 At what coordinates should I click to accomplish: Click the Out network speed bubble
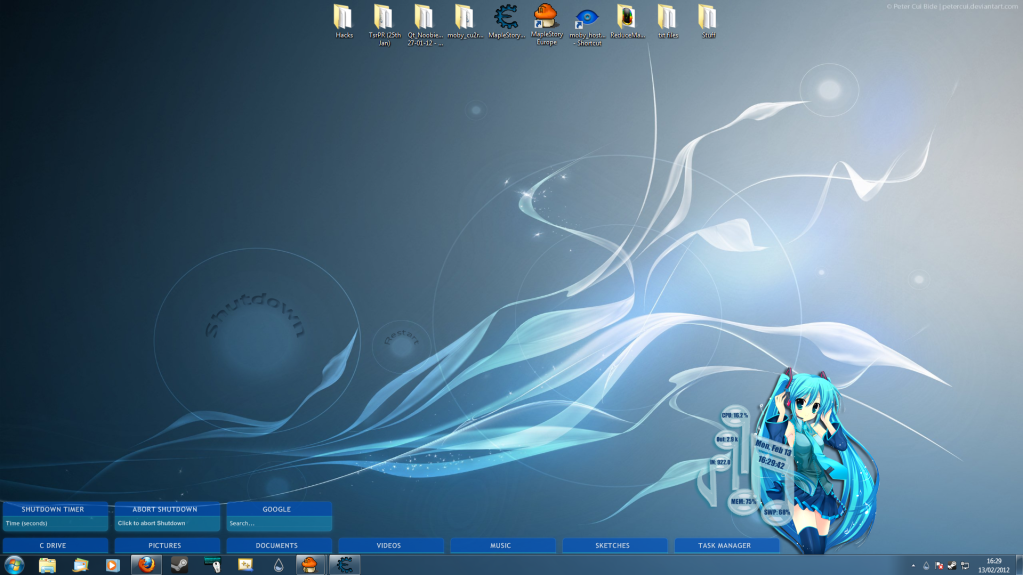tap(727, 440)
